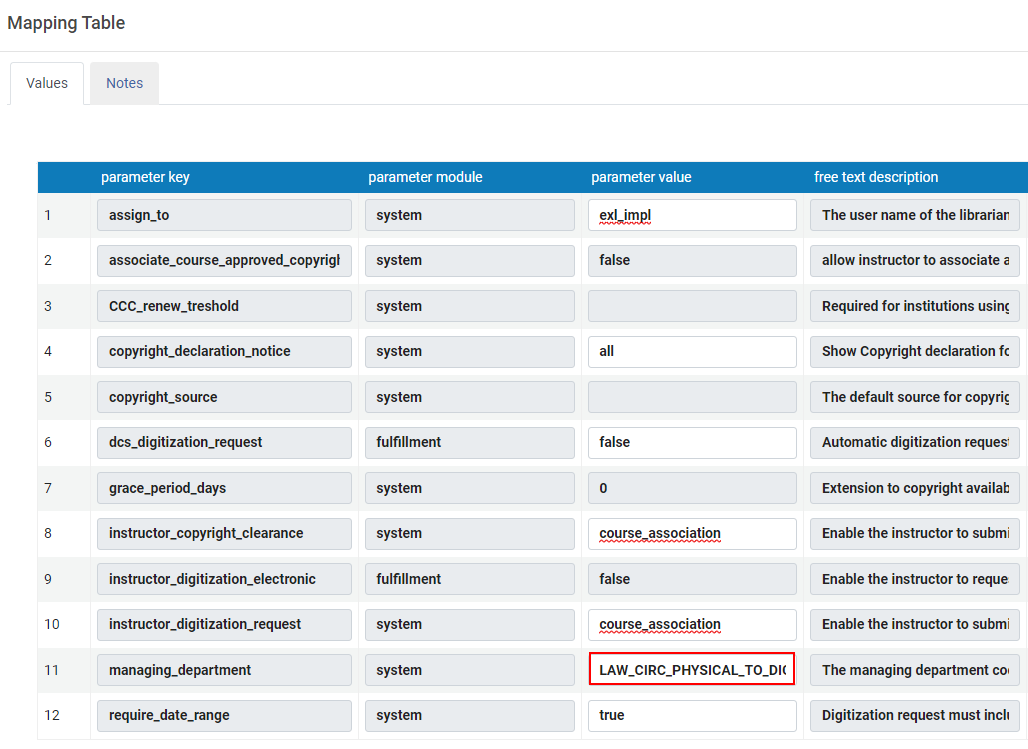Viewport: 1028px width, 749px height.
Task: Click the assign_to free text description
Action: 915,215
